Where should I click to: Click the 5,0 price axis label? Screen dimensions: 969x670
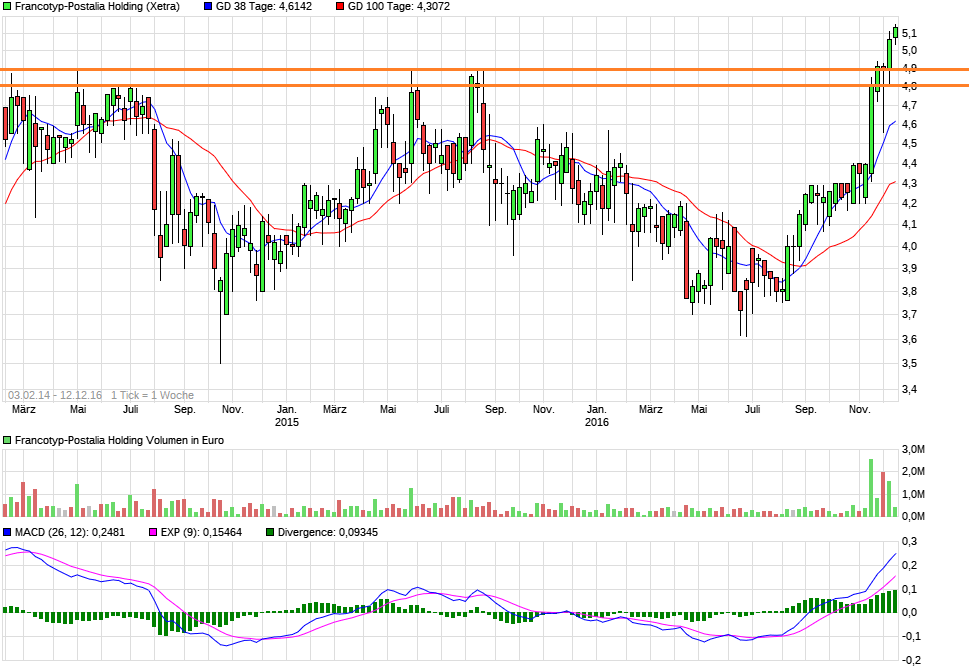coord(909,51)
